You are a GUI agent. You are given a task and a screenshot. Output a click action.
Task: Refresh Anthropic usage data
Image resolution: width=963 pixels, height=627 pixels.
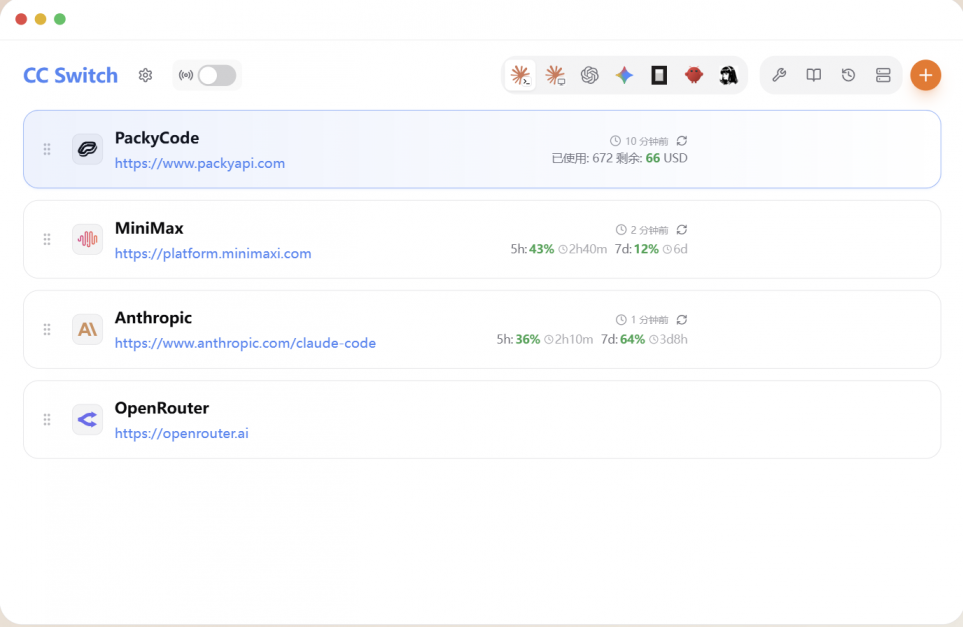[x=682, y=320]
